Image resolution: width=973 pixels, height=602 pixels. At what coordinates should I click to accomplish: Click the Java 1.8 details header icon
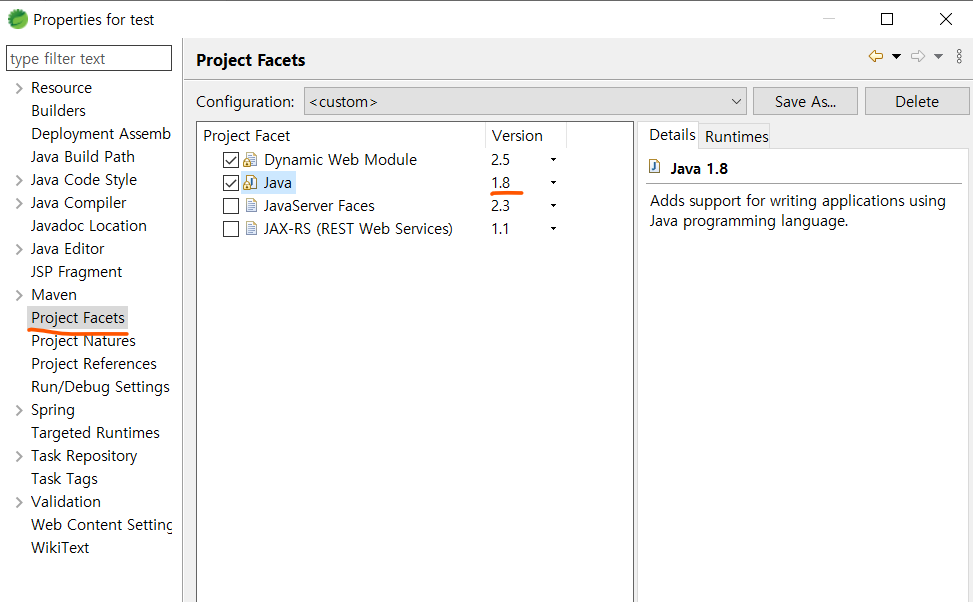(x=655, y=166)
